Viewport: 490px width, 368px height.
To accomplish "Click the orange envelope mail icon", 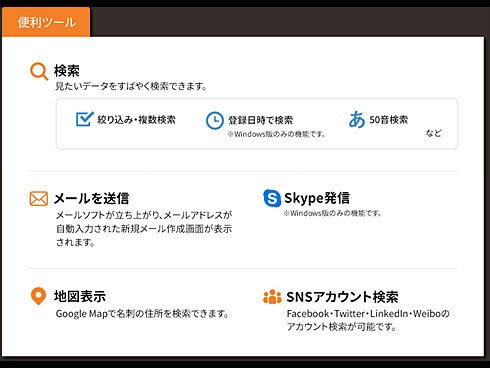I will click(39, 199).
